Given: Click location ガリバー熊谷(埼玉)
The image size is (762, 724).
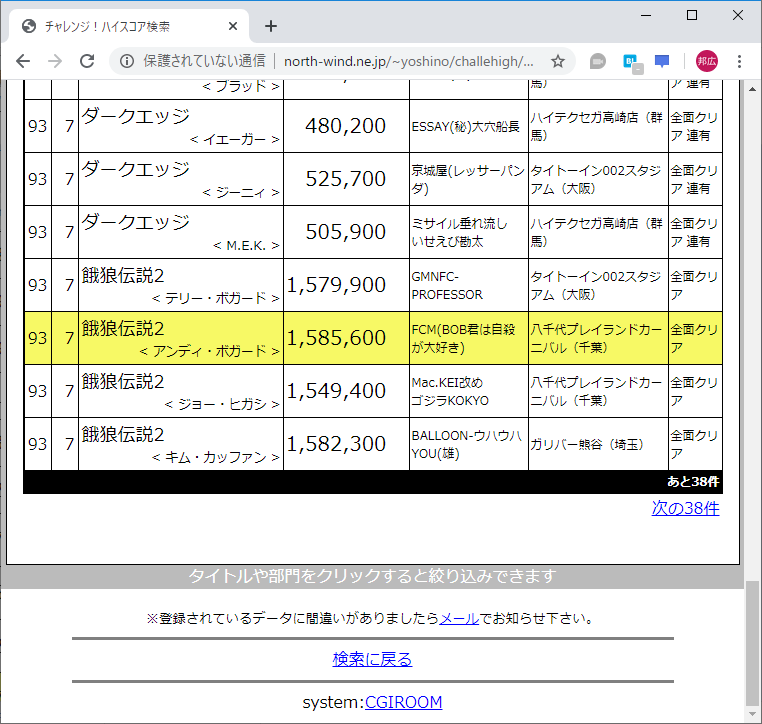Looking at the screenshot, I should [587, 444].
